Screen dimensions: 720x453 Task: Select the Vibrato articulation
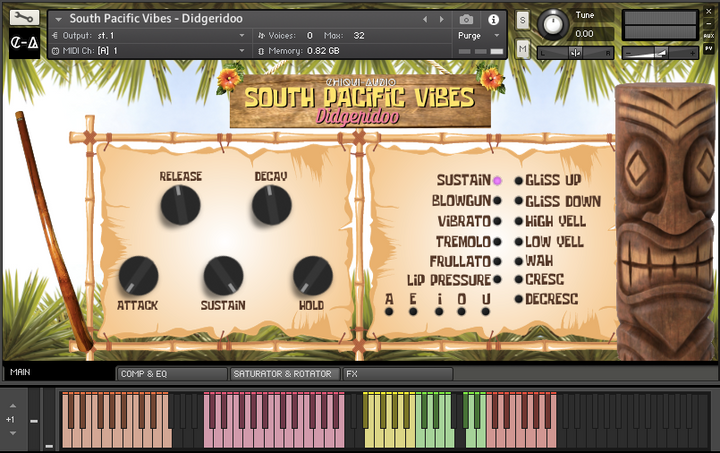click(497, 221)
